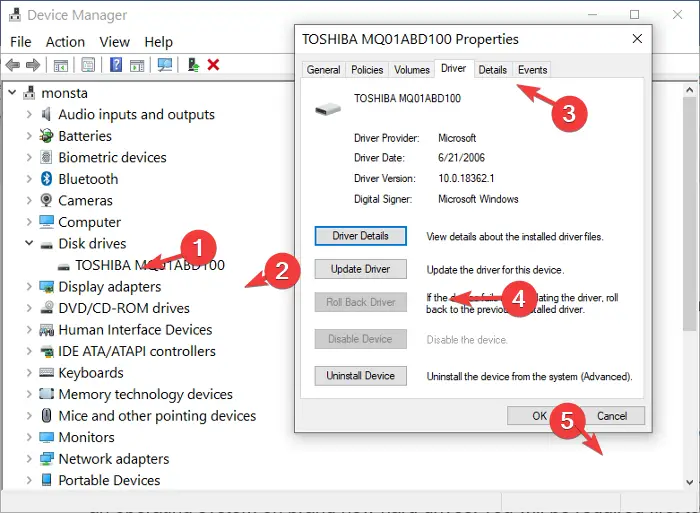The image size is (700, 513).
Task: Click the Network adapters category icon
Action: 46,459
